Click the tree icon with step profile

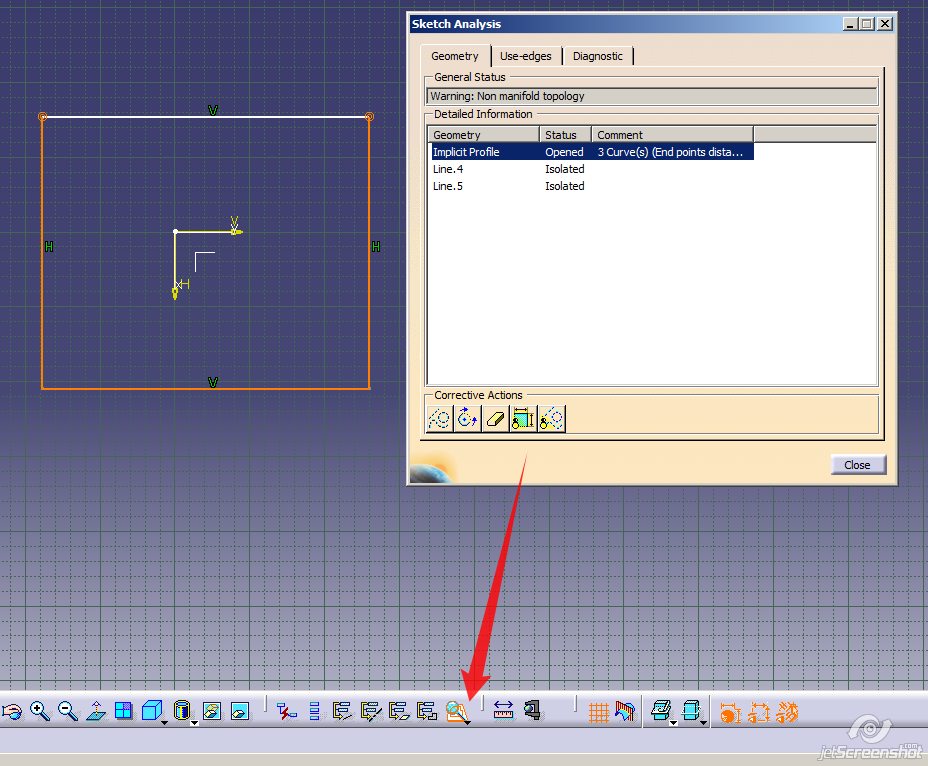pos(427,711)
